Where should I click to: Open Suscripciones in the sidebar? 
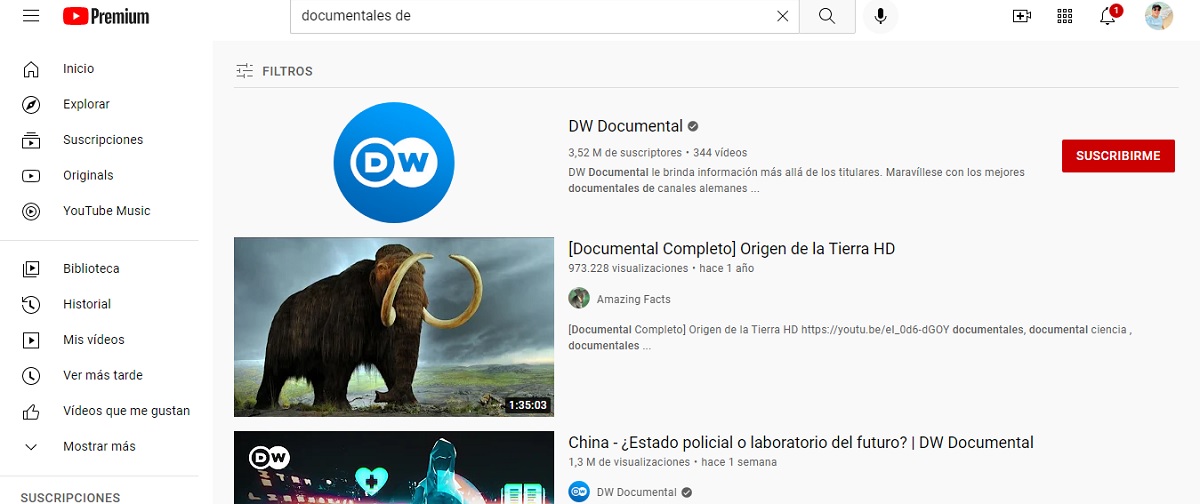(x=102, y=140)
